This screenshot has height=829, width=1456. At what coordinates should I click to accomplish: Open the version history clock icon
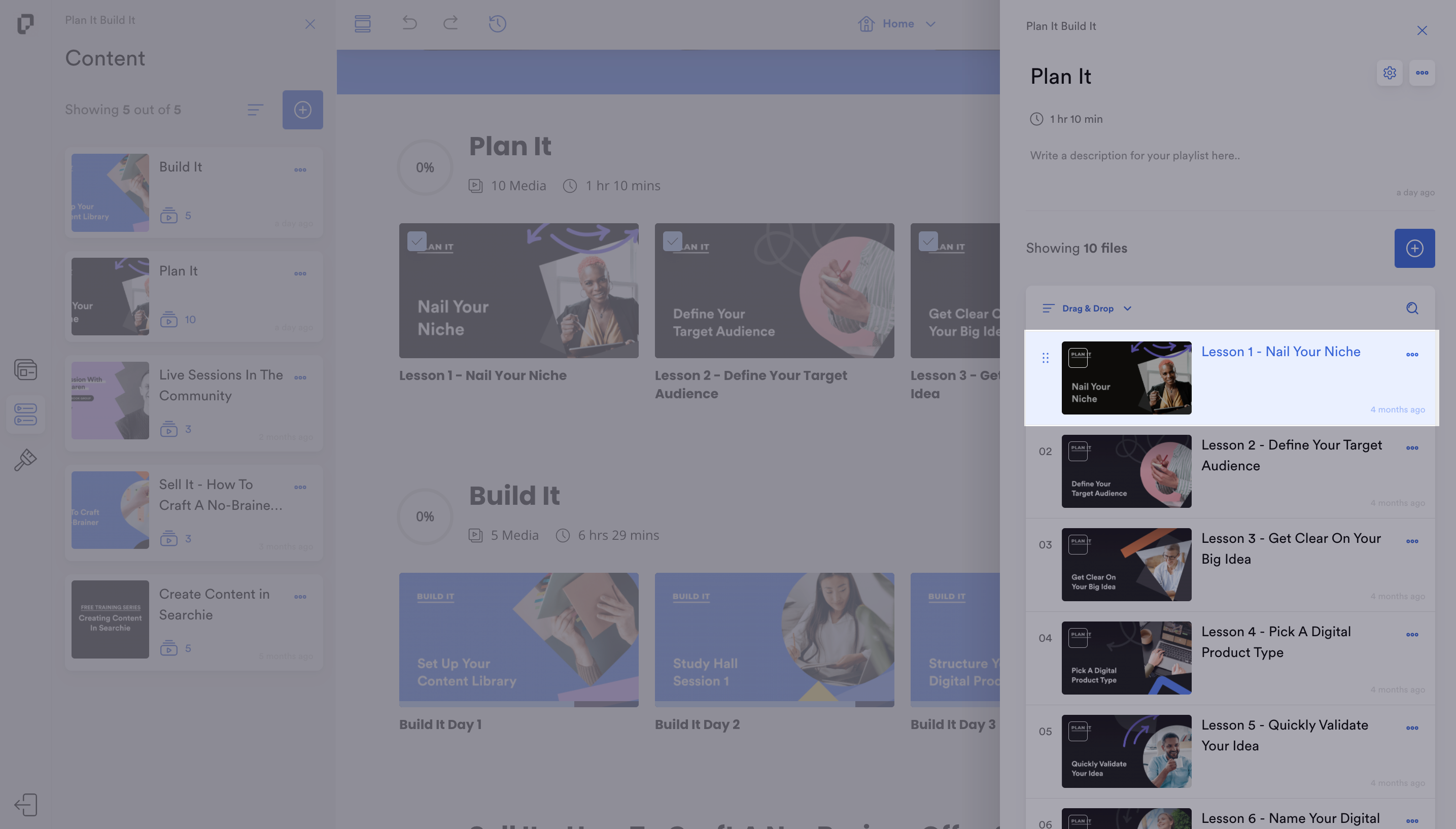point(498,23)
